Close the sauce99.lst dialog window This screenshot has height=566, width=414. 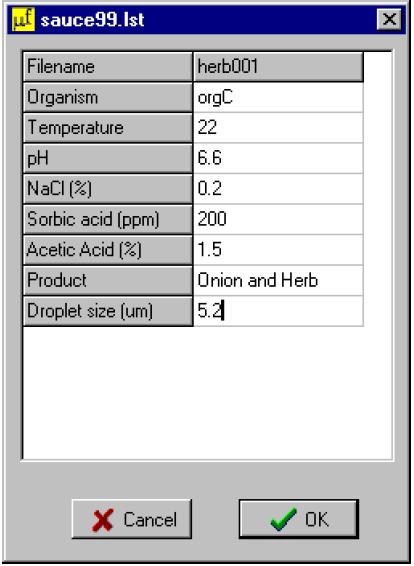click(x=389, y=19)
